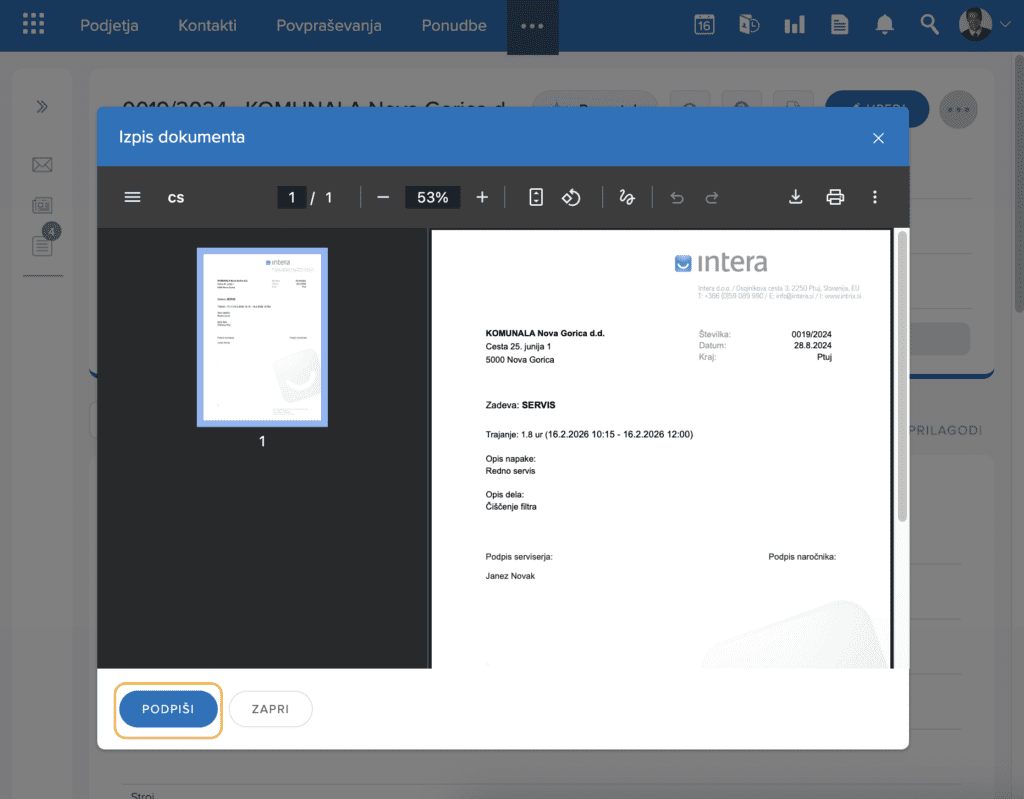Image resolution: width=1024 pixels, height=799 pixels.
Task: Expand the left sidebar with chevrons
Action: pos(42,107)
